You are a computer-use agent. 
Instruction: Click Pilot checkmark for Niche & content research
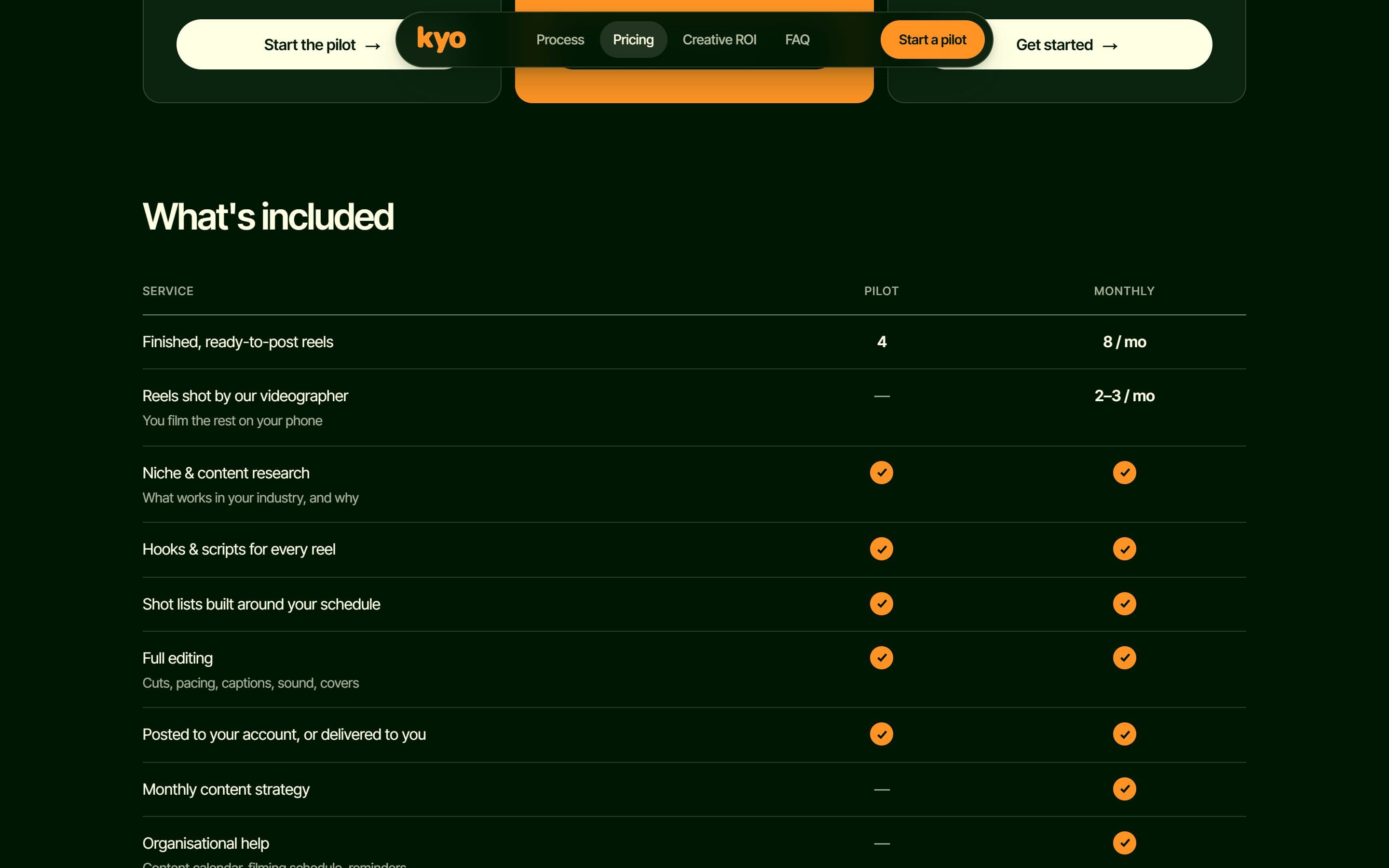pos(881,473)
